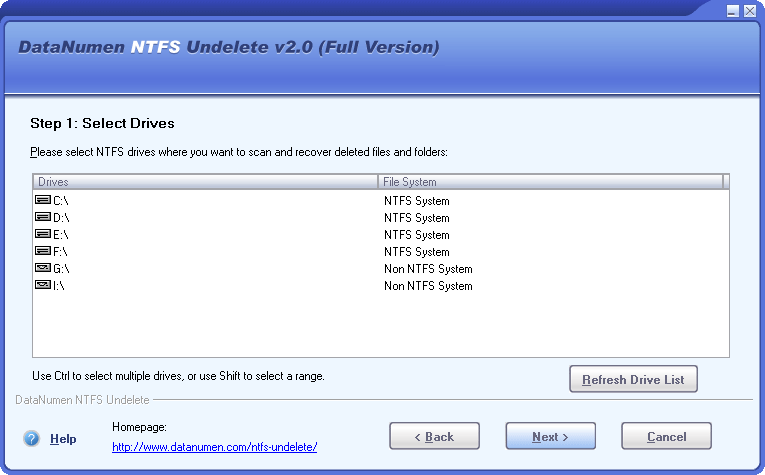Click Non NTFS System in I:\ row
Viewport: 765px width, 475px height.
pyautogui.click(x=428, y=286)
